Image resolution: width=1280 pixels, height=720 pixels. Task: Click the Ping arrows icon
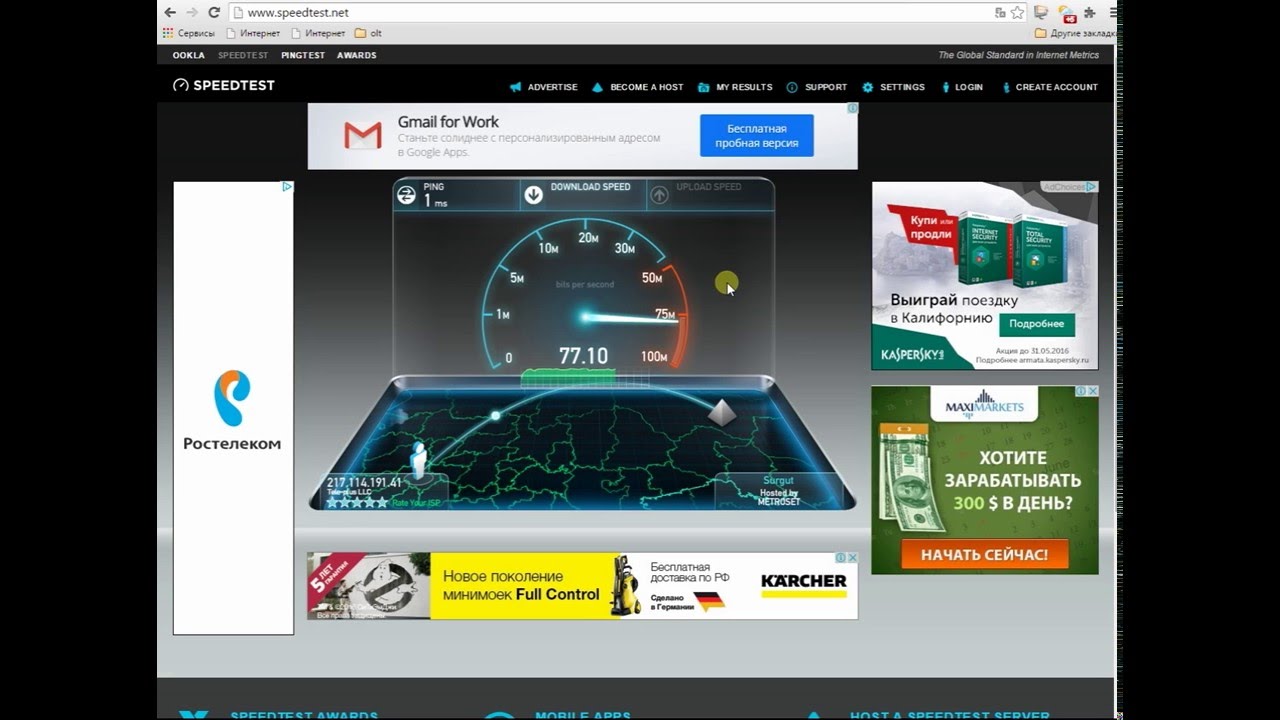click(x=406, y=195)
